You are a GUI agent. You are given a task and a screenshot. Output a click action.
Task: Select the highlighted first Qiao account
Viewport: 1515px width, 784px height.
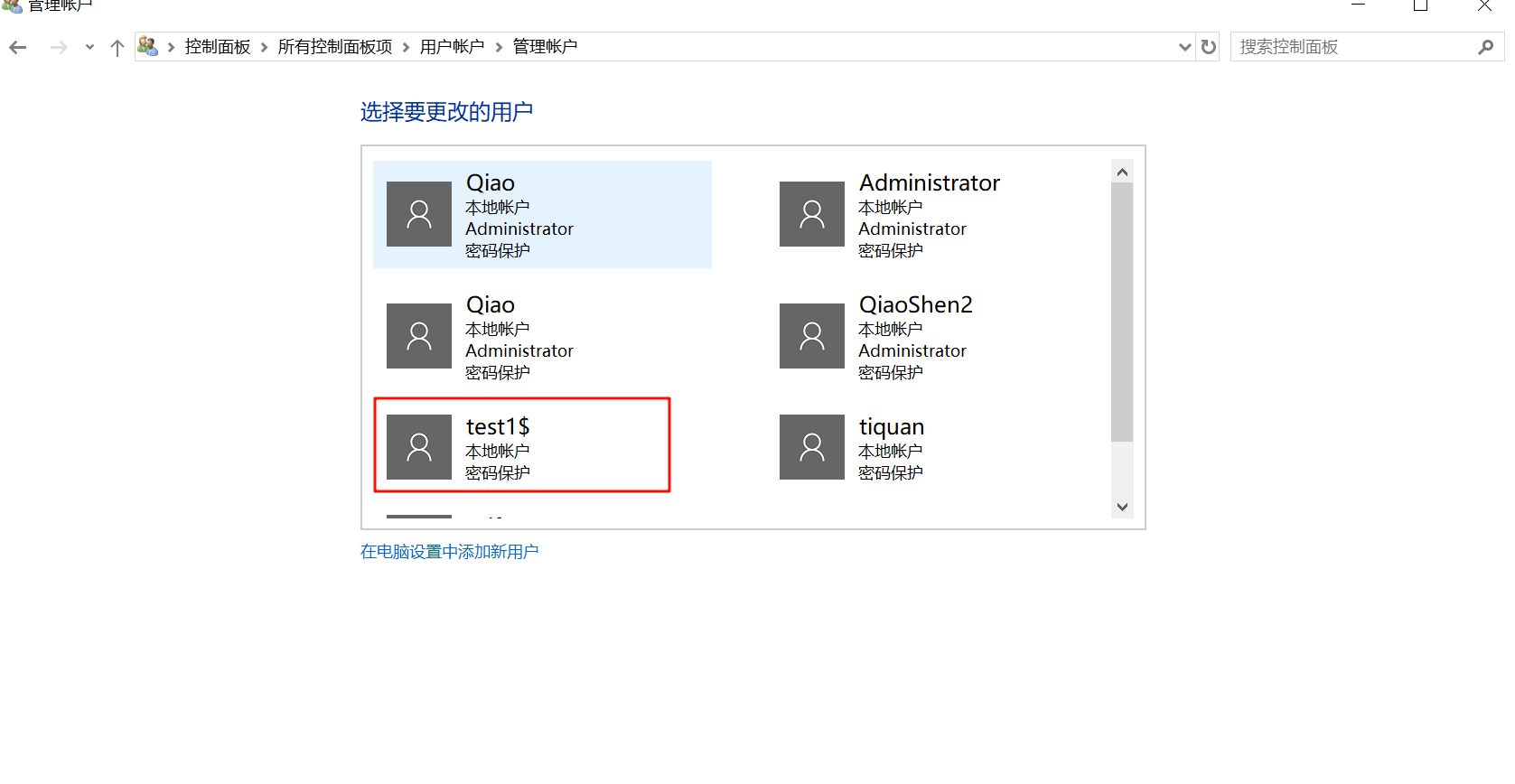coord(542,214)
